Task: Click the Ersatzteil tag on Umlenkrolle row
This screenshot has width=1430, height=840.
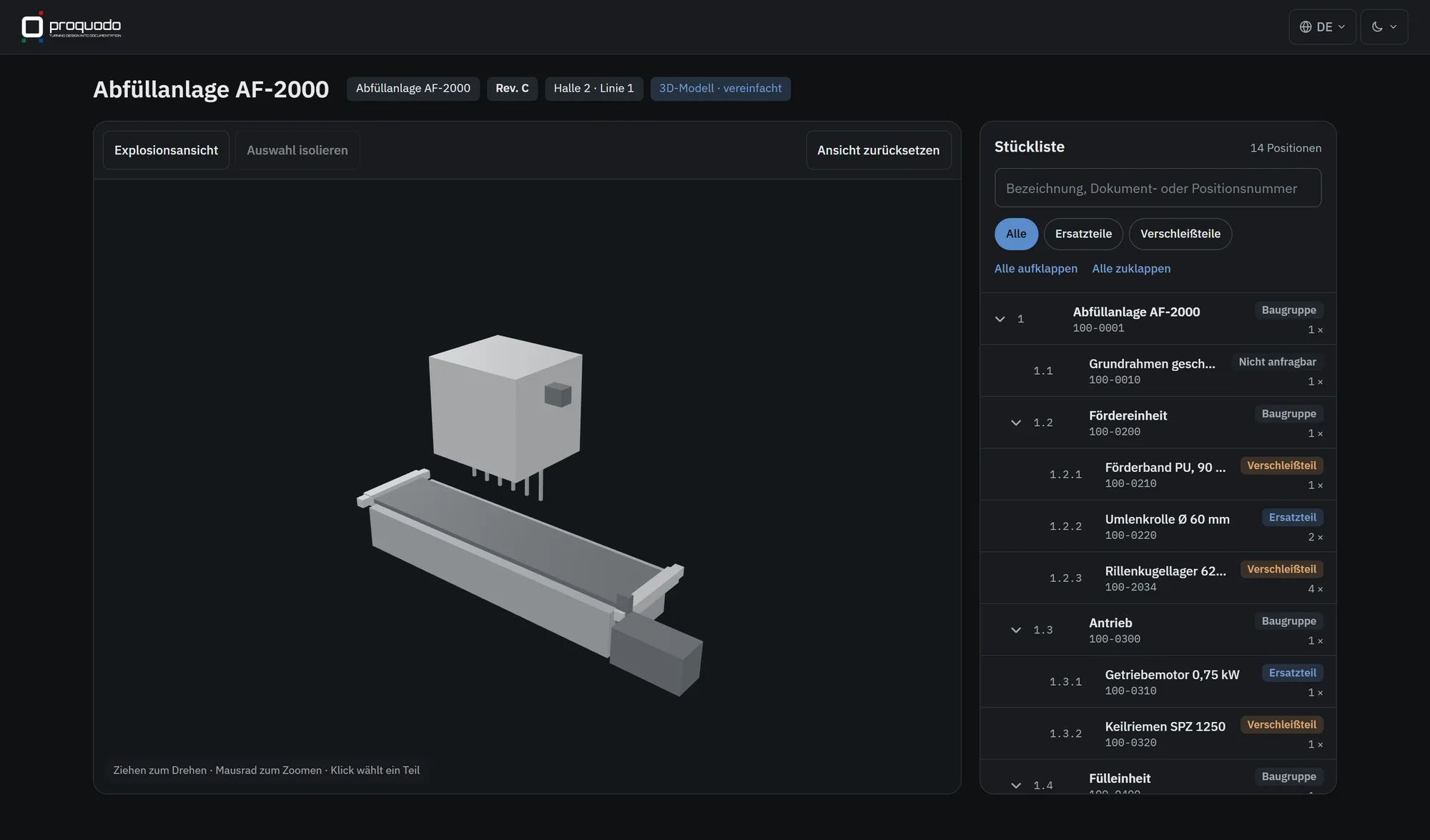Action: coord(1292,518)
